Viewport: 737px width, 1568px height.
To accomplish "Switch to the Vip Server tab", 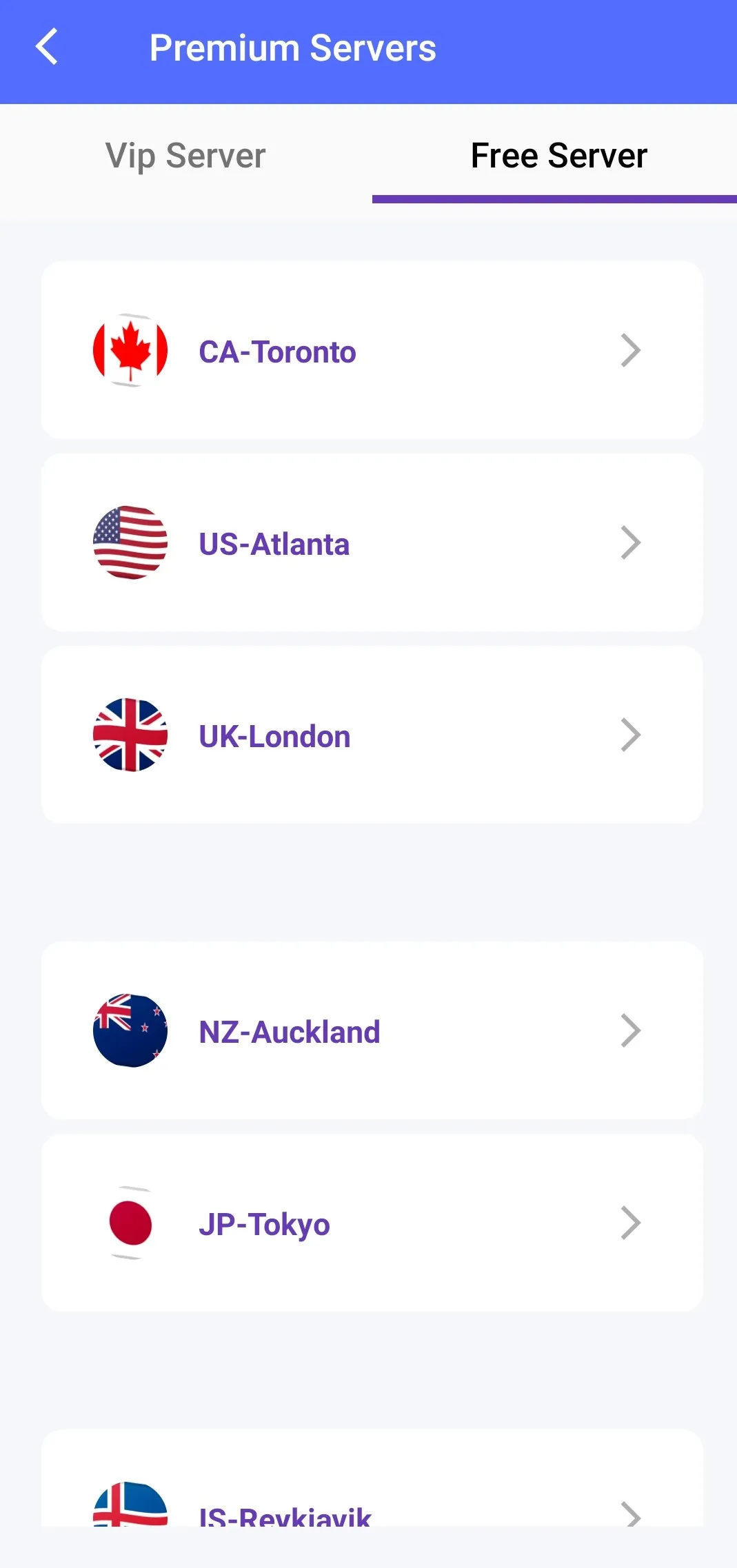I will click(x=185, y=156).
